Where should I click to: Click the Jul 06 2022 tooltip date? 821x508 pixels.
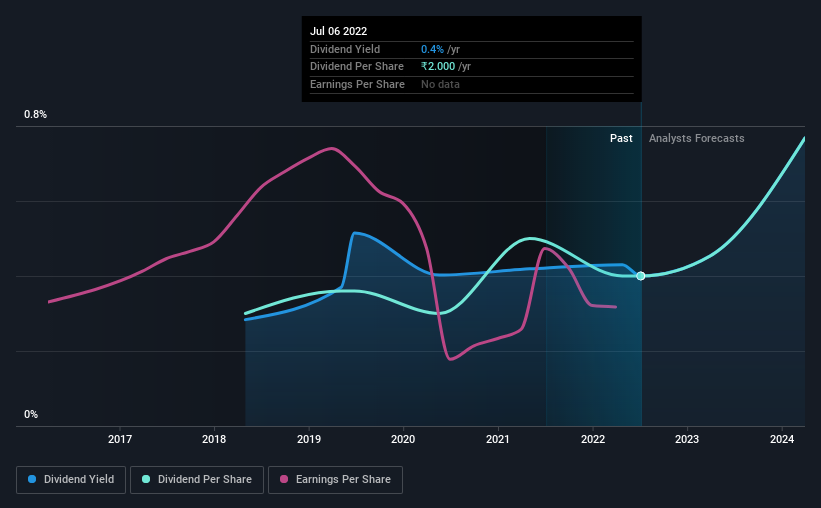click(x=338, y=31)
